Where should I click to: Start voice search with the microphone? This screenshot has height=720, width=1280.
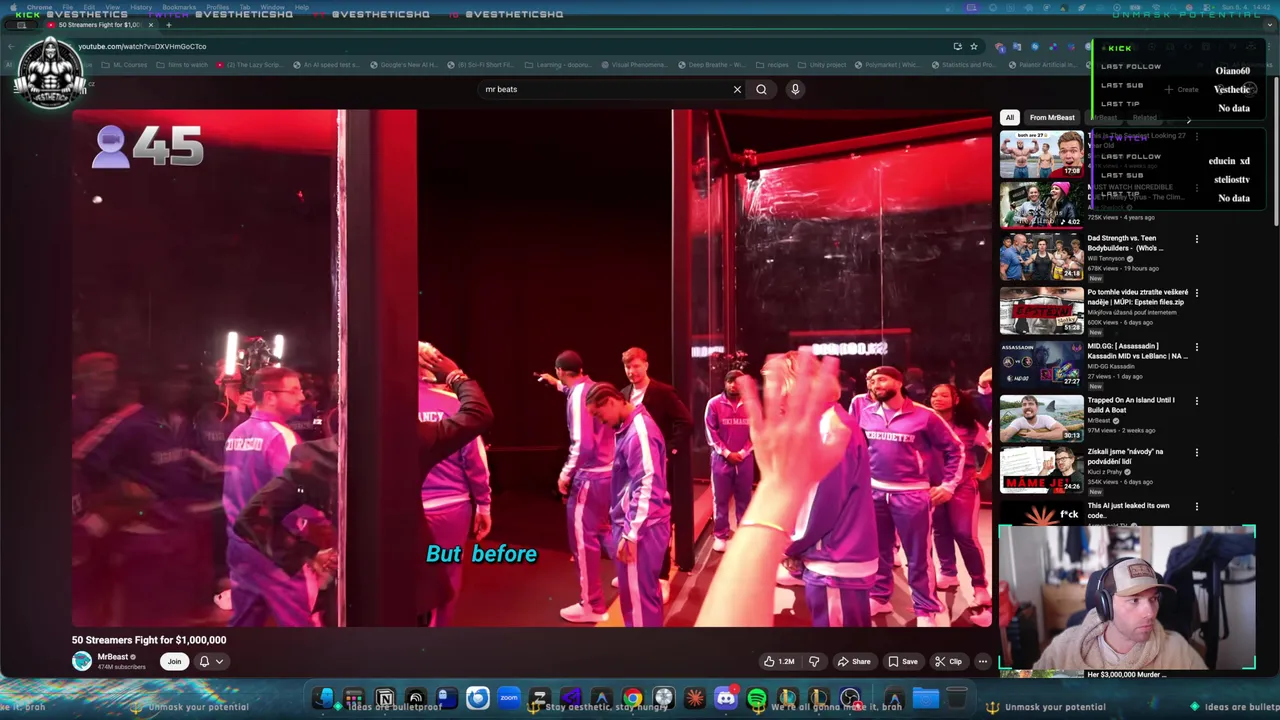pyautogui.click(x=795, y=89)
